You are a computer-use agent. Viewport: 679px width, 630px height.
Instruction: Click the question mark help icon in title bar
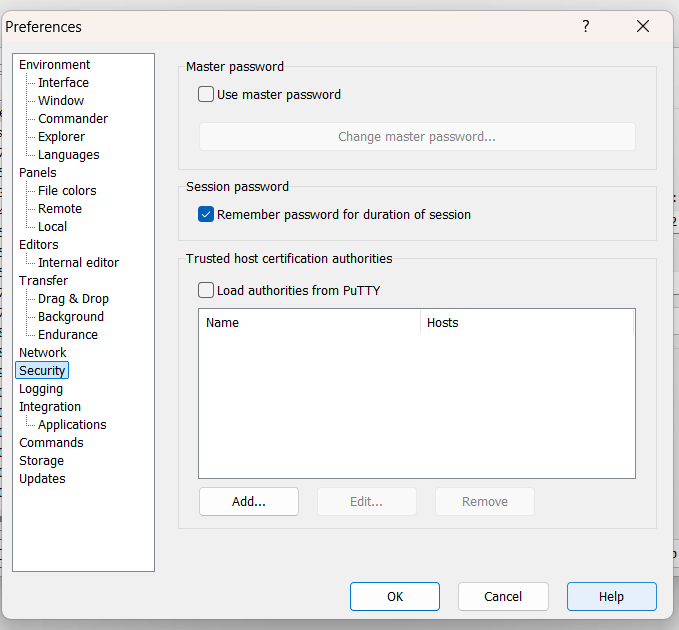[x=586, y=27]
